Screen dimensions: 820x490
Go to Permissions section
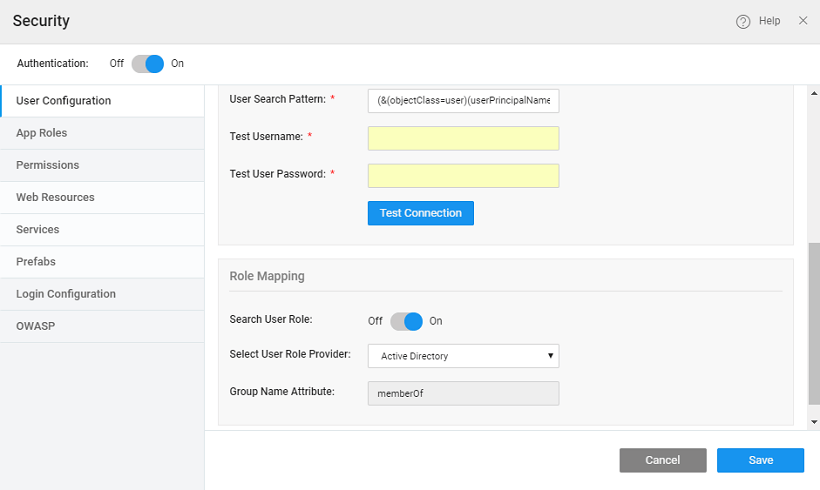(48, 165)
